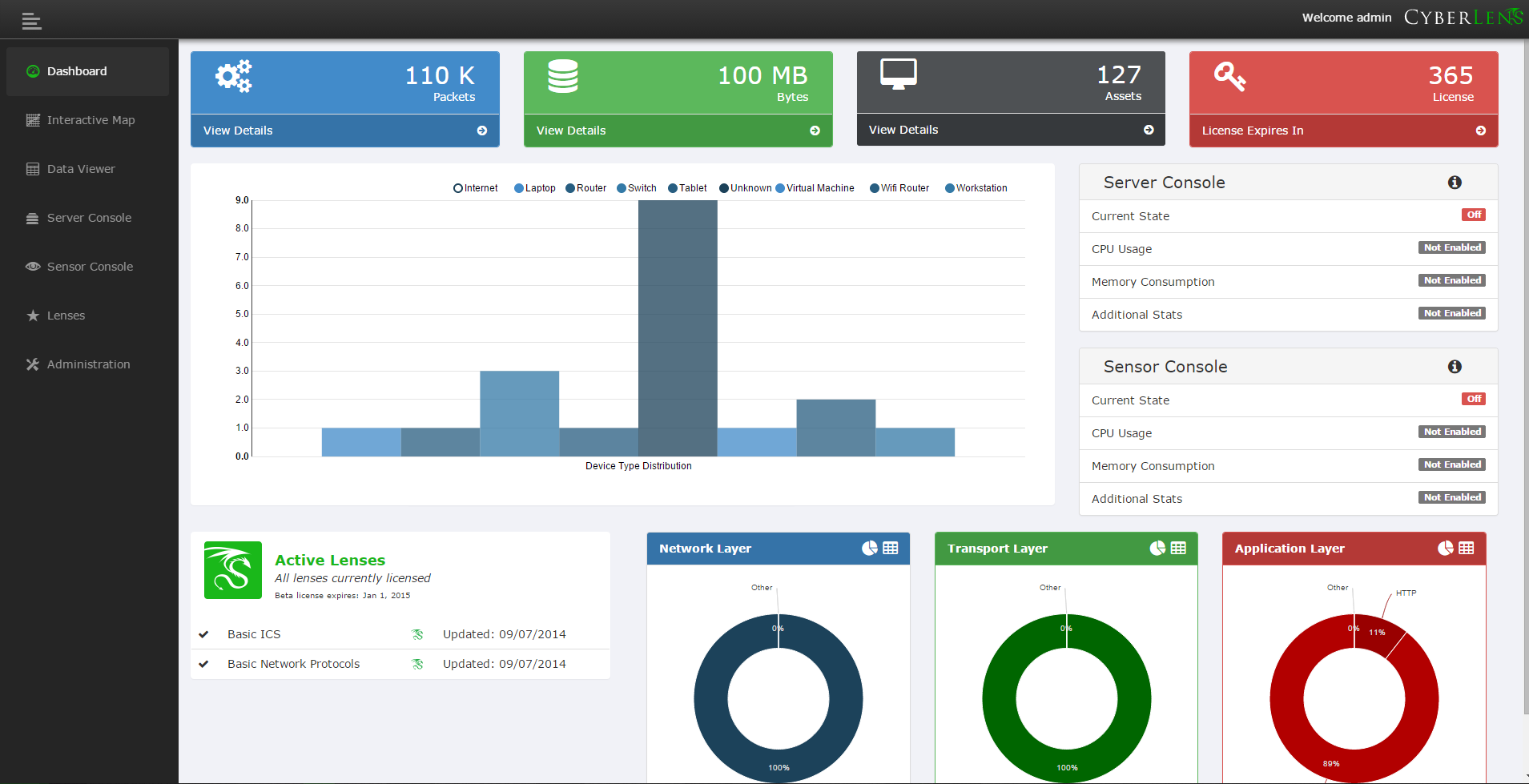
Task: Switch Application Layer to table view
Action: coord(1466,548)
